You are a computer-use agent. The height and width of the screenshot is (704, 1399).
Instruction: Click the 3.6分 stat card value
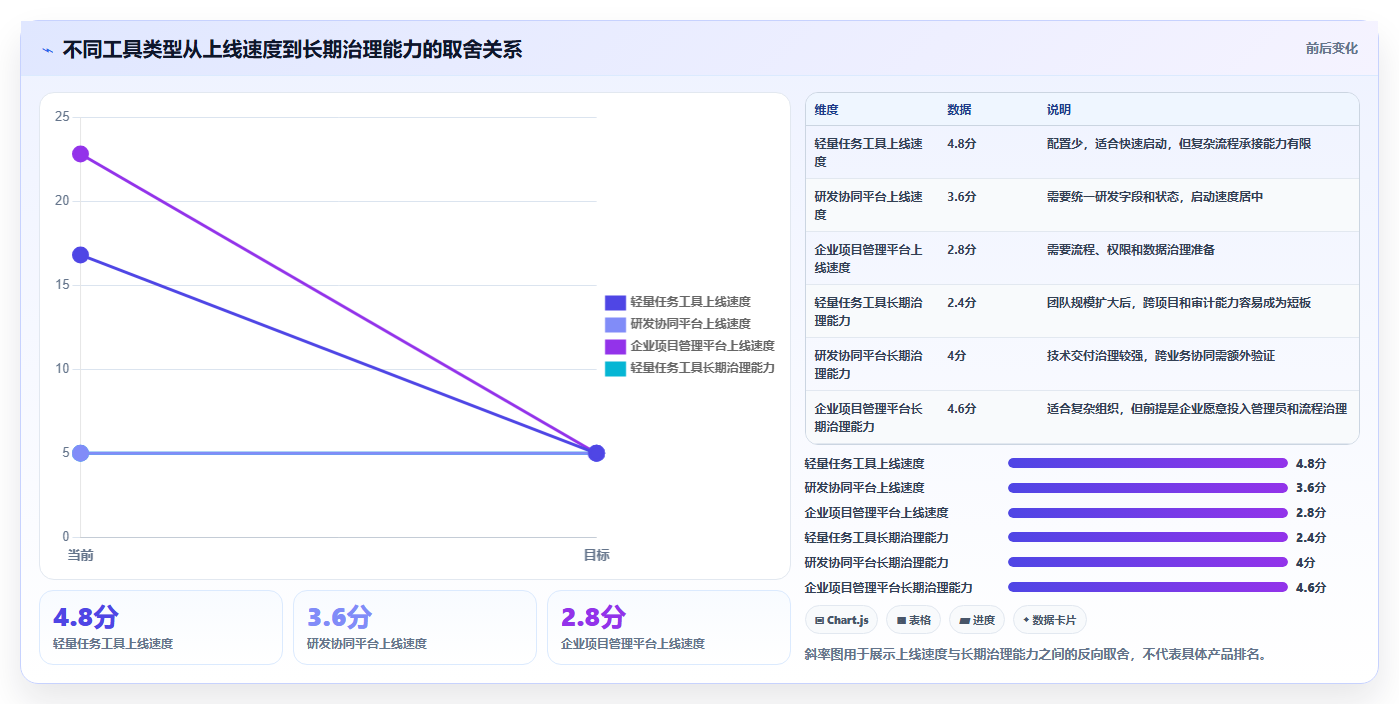[340, 617]
